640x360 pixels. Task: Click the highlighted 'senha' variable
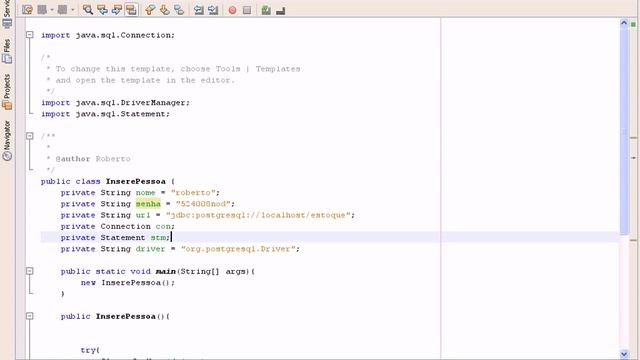pyautogui.click(x=148, y=203)
